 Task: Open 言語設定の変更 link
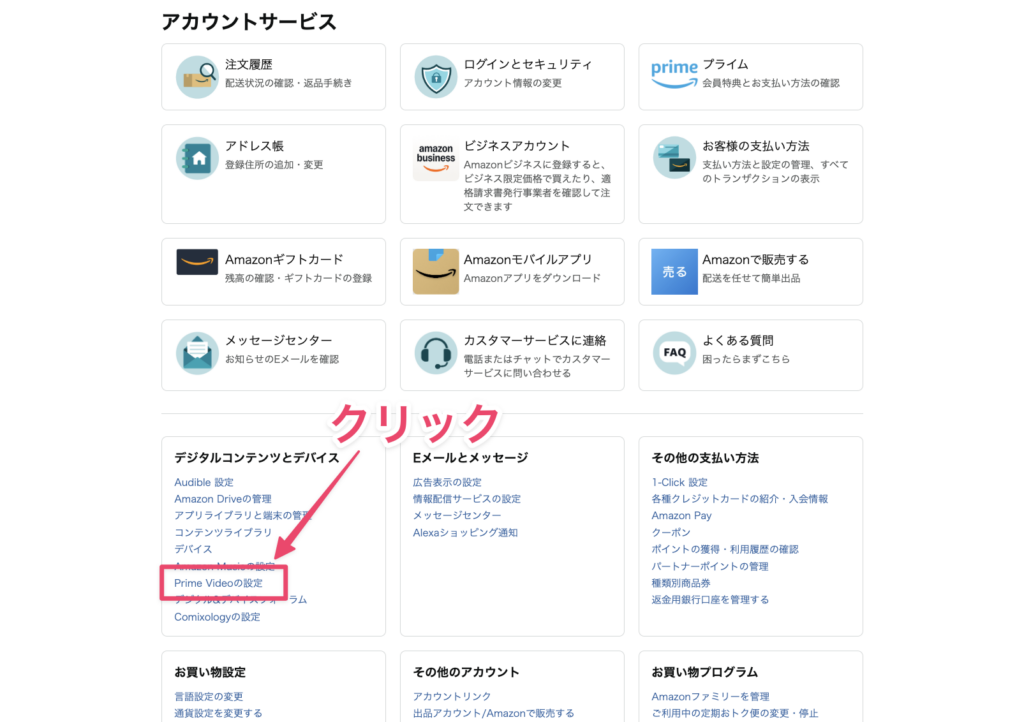point(208,697)
